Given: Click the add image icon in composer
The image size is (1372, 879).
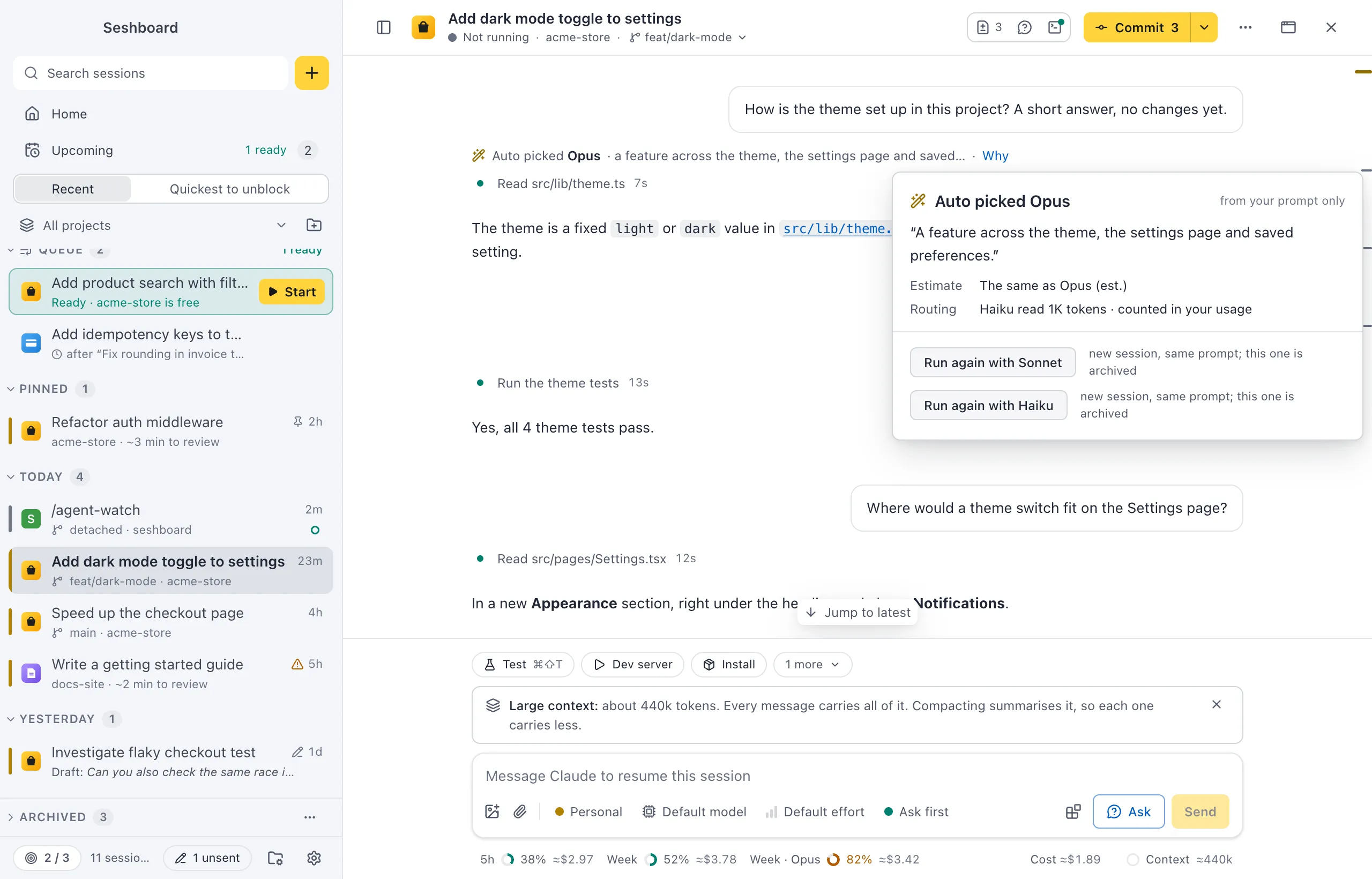Looking at the screenshot, I should click(x=492, y=811).
